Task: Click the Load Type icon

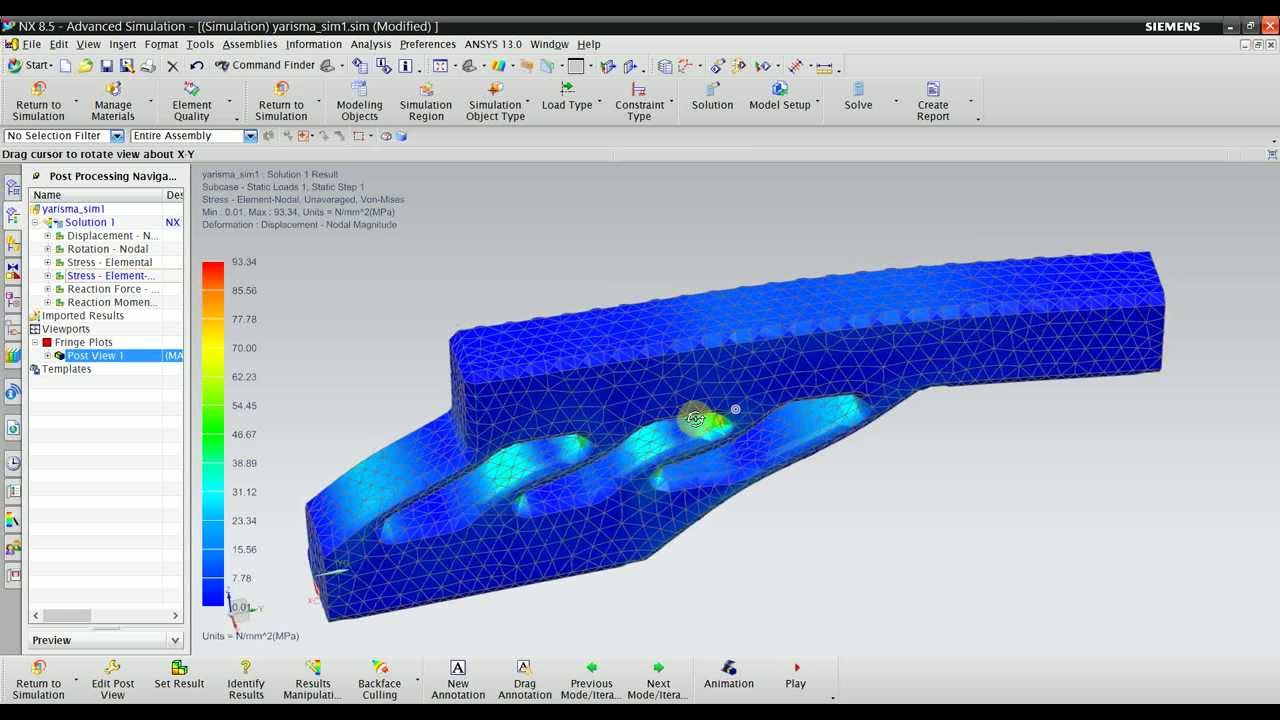Action: click(x=567, y=89)
